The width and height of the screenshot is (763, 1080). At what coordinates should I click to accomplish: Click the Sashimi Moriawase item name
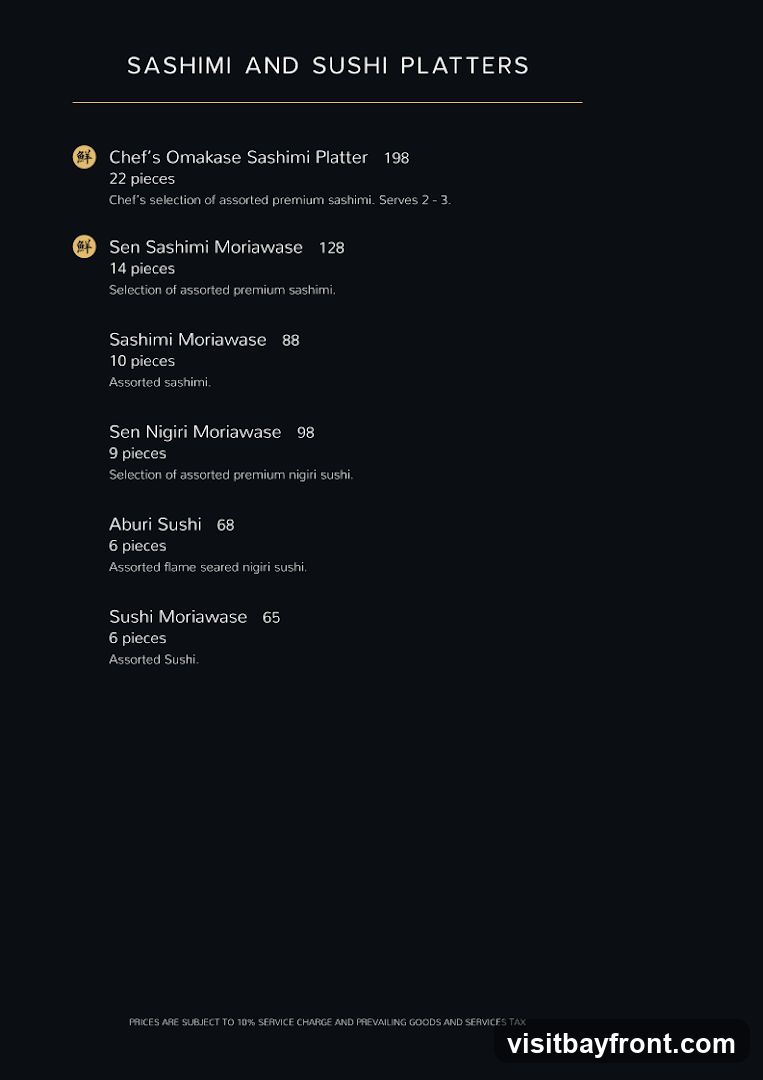pos(187,340)
